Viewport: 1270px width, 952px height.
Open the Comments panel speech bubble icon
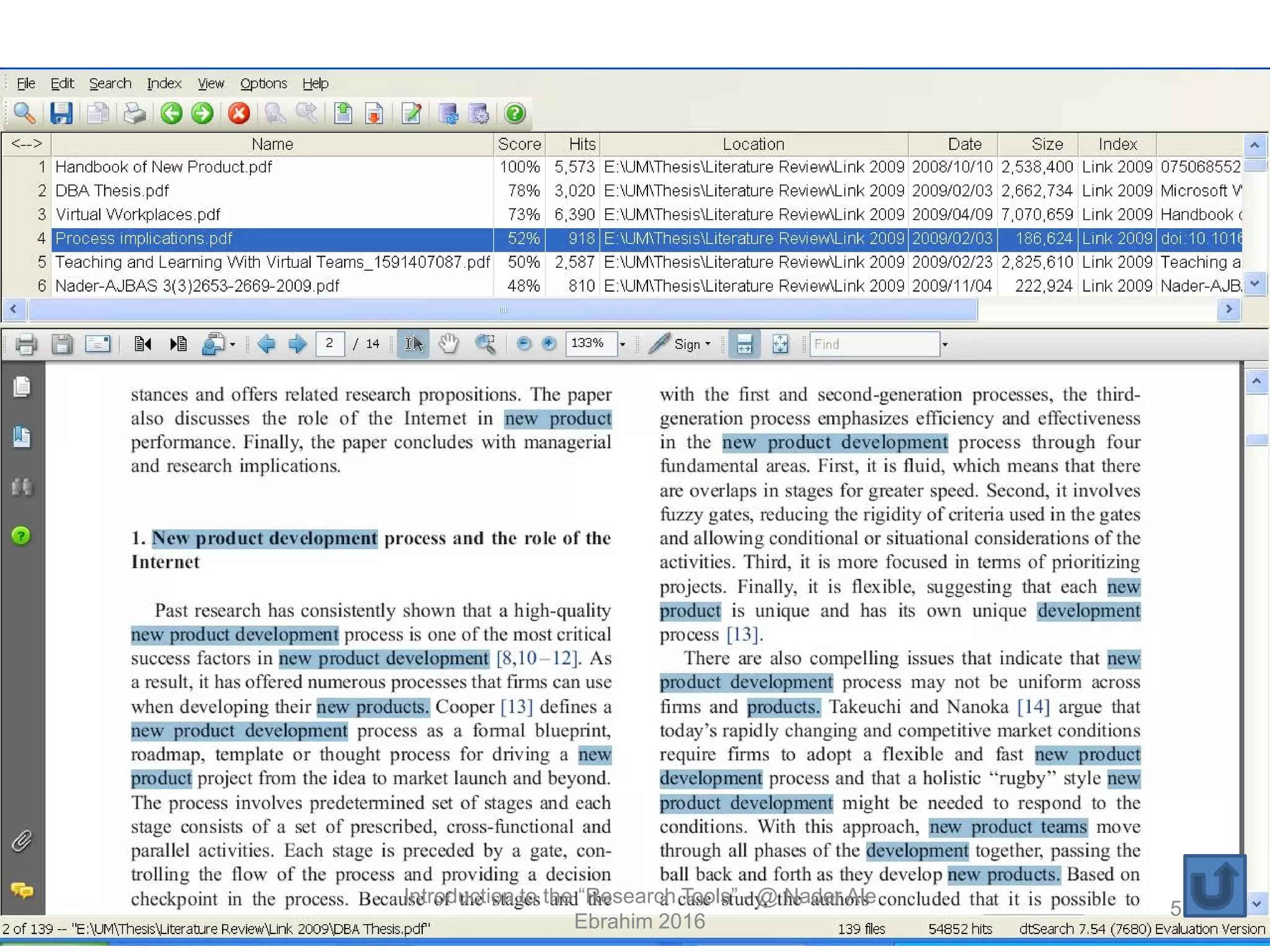click(22, 891)
